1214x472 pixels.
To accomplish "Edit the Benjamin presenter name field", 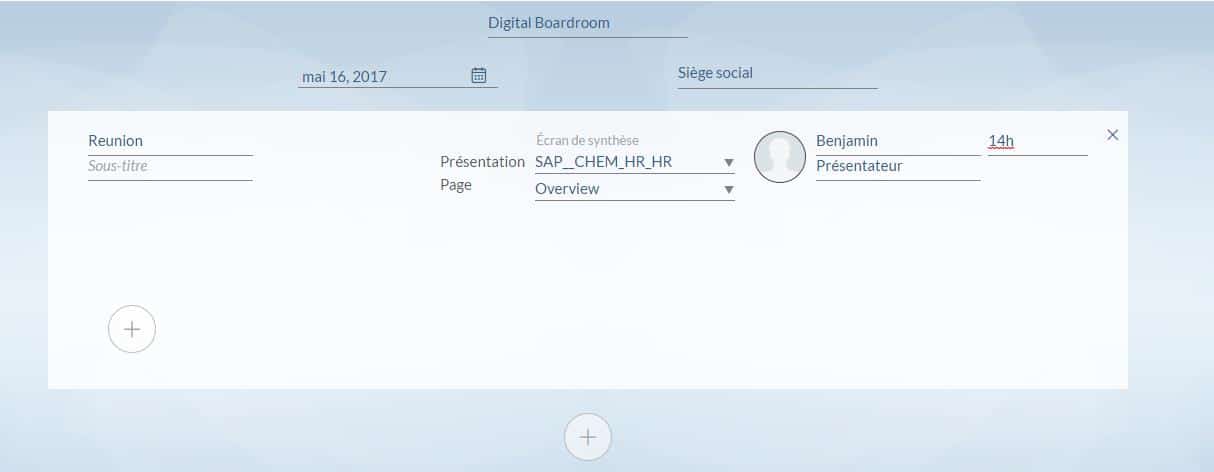I will pyautogui.click(x=898, y=142).
